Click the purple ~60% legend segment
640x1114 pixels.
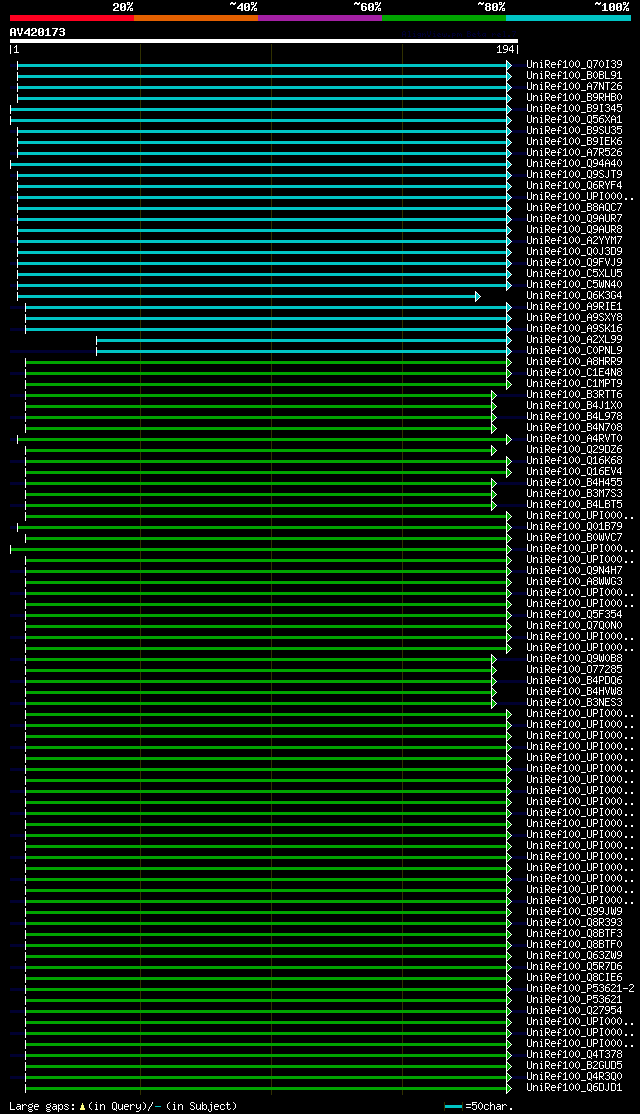[320, 17]
